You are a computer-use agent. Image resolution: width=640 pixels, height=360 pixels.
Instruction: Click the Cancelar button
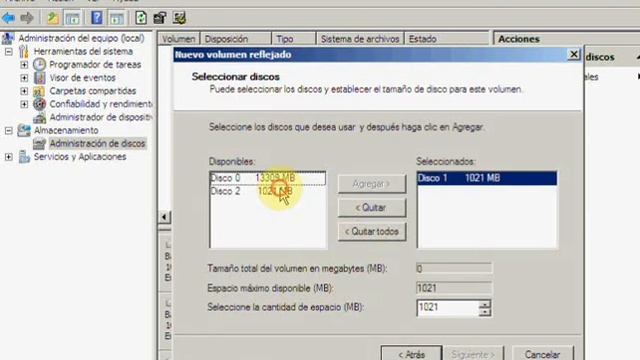coord(542,353)
